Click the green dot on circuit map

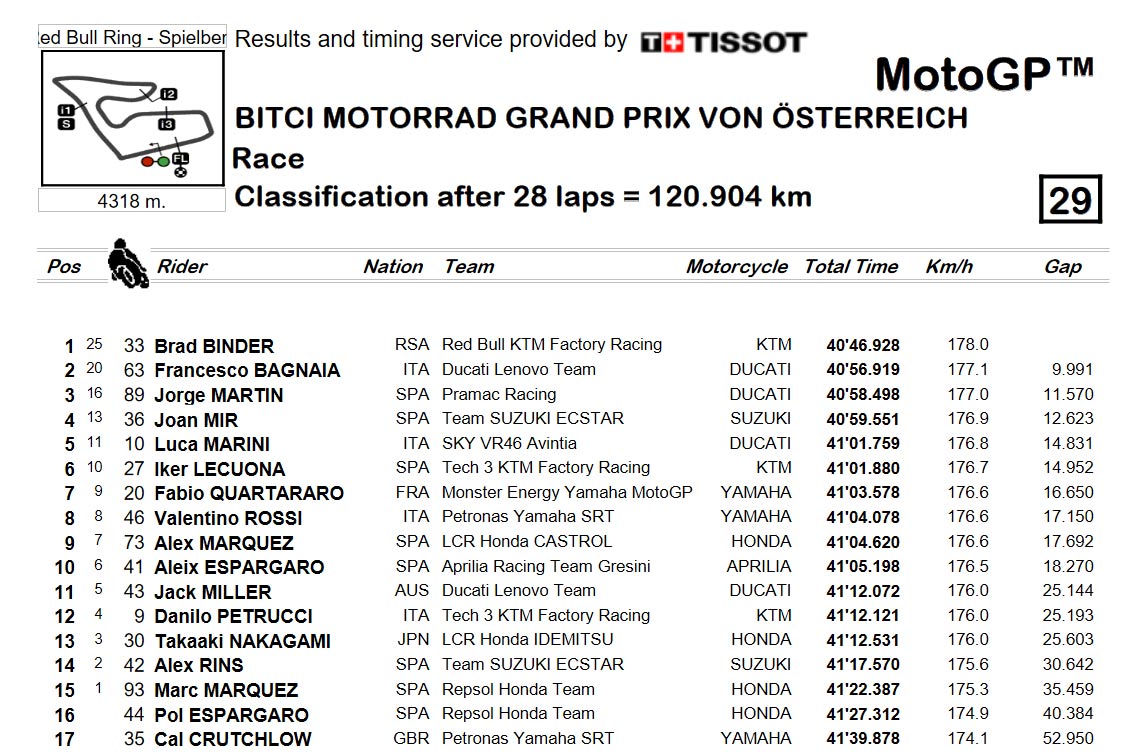pyautogui.click(x=163, y=162)
